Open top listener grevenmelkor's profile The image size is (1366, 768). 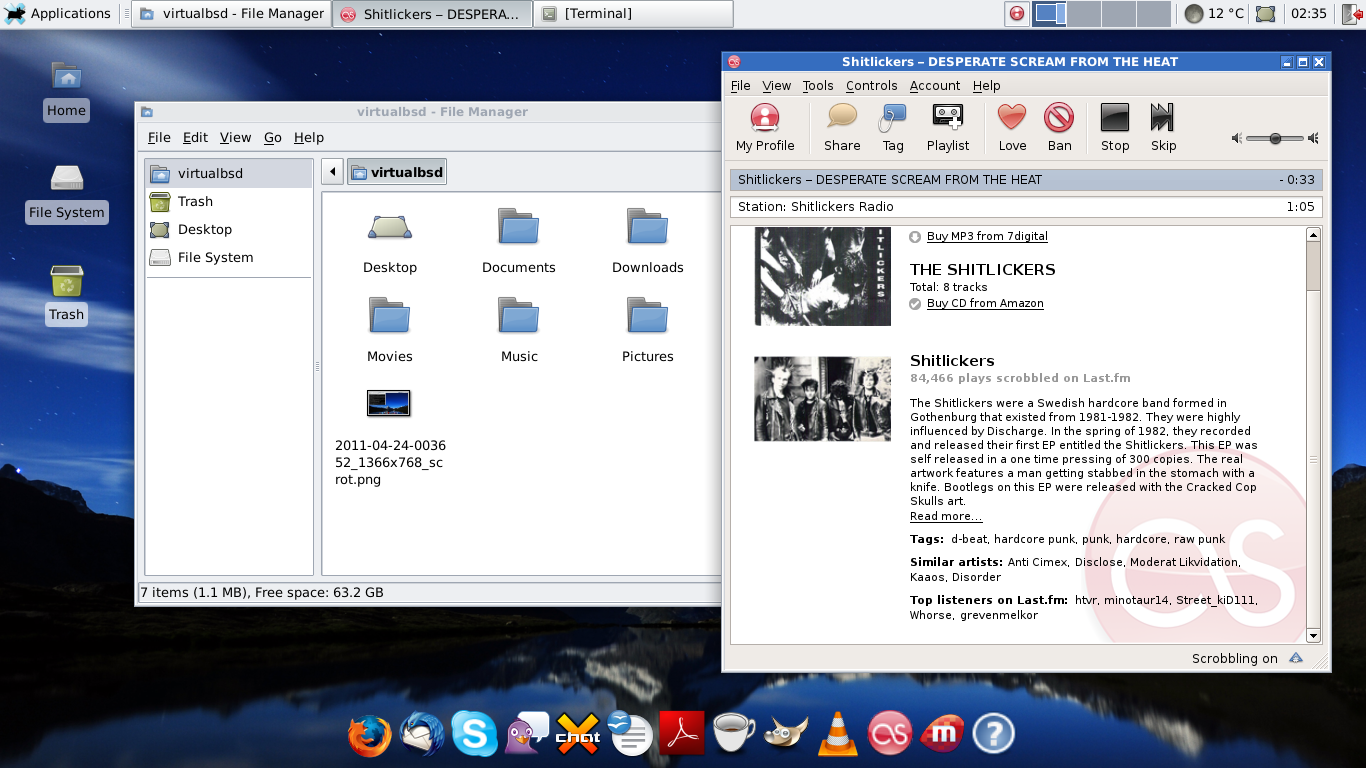(999, 616)
